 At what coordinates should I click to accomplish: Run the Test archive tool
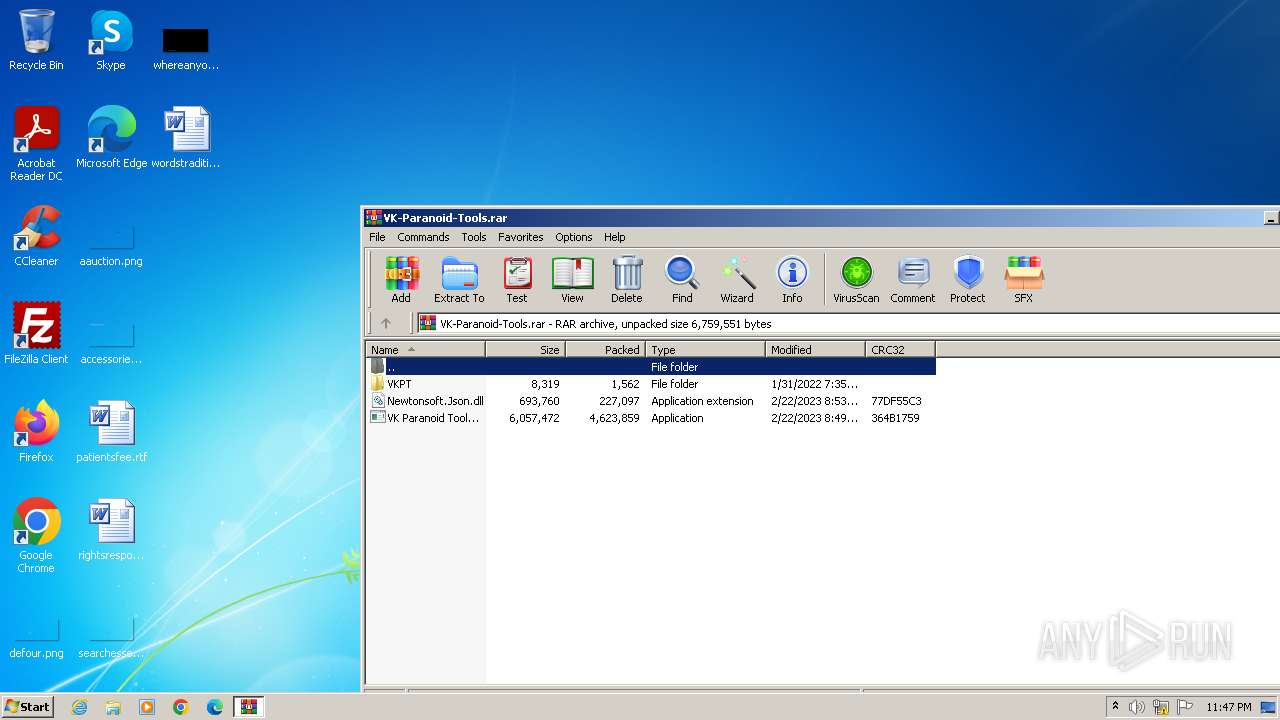tap(516, 279)
